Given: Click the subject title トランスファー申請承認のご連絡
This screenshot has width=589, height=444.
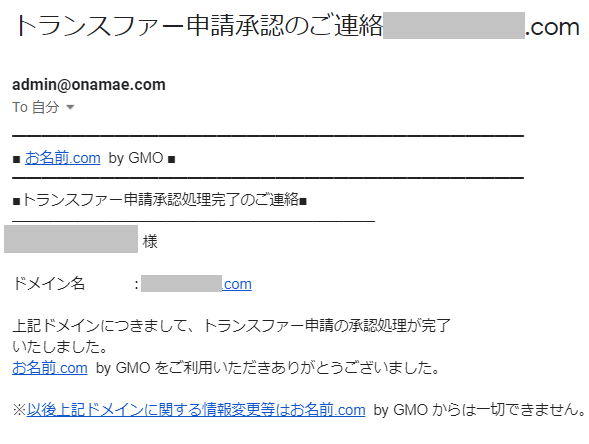Looking at the screenshot, I should tap(199, 26).
